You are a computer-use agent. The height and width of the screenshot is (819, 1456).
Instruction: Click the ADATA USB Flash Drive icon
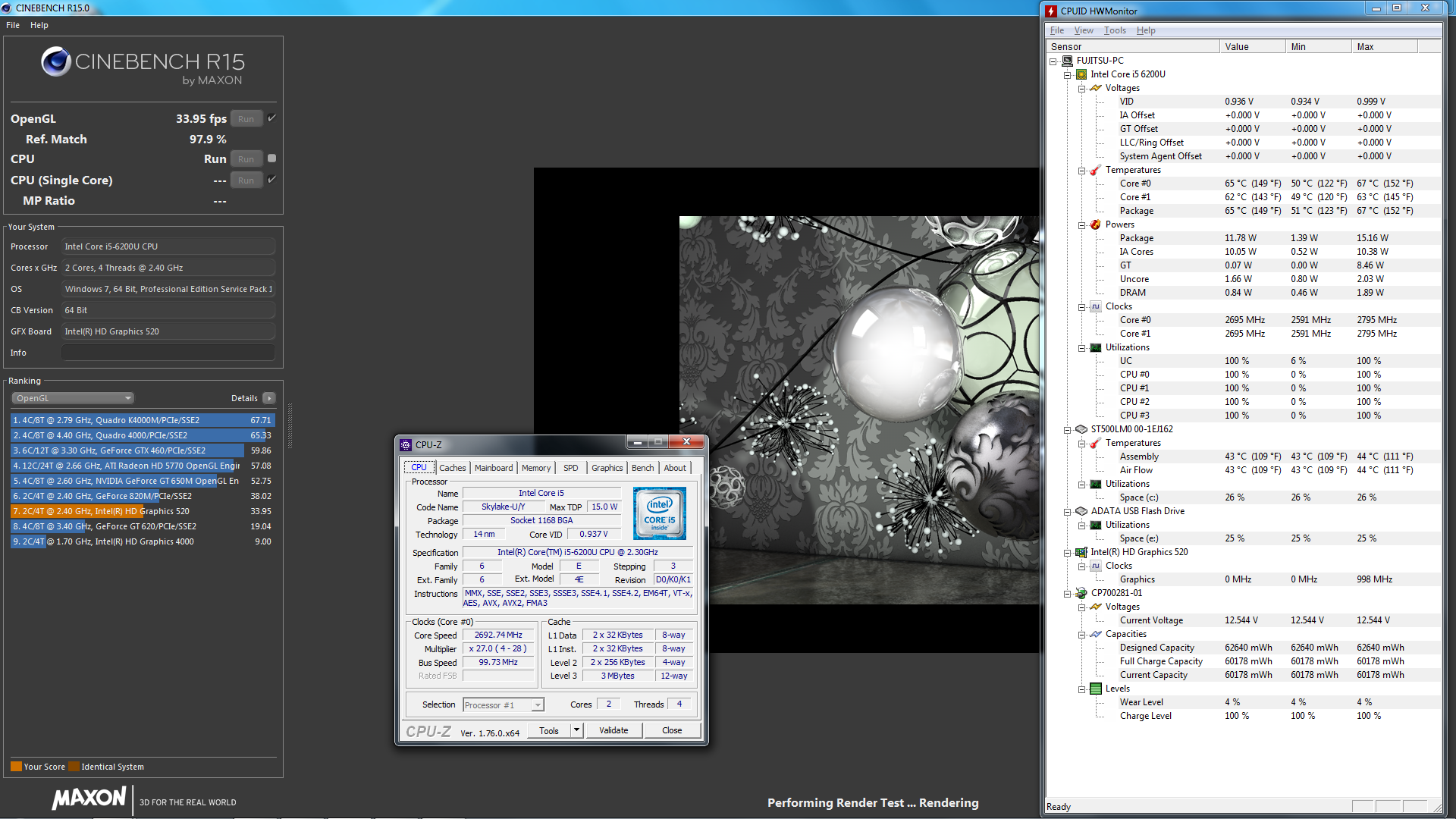[1081, 511]
